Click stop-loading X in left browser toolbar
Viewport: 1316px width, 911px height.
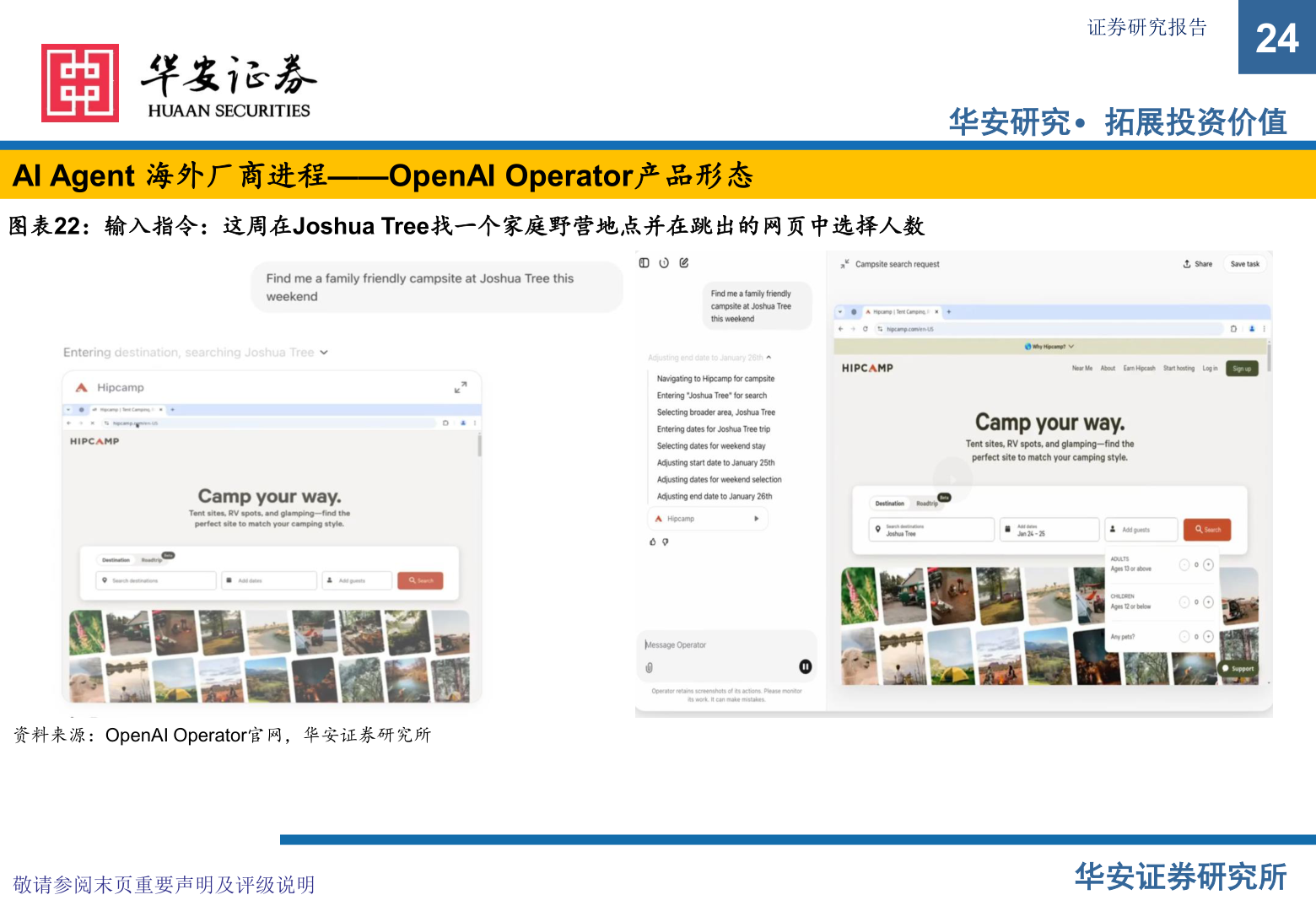coord(93,423)
